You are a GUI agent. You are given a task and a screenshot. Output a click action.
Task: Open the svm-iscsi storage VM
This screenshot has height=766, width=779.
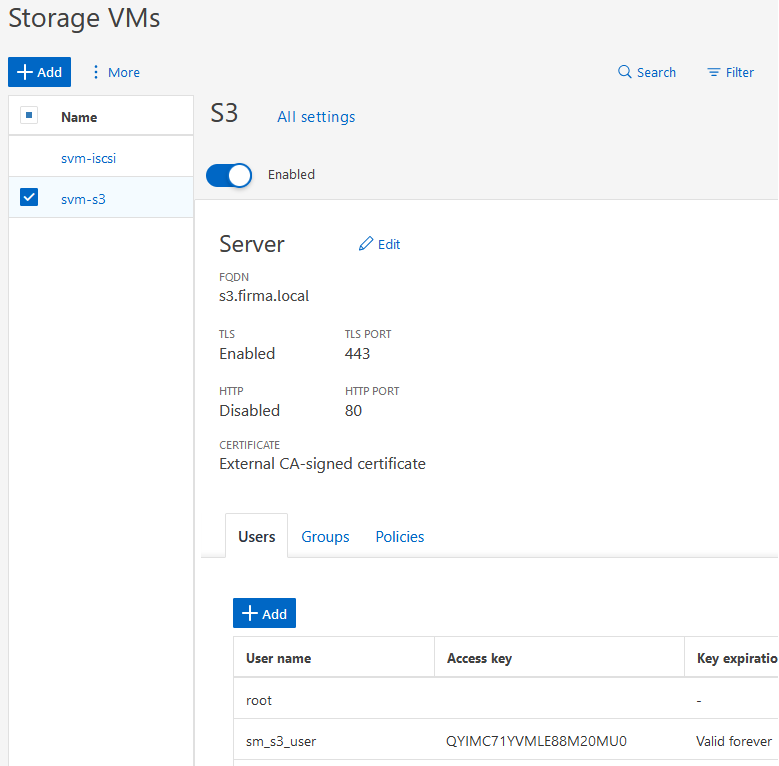tap(88, 158)
